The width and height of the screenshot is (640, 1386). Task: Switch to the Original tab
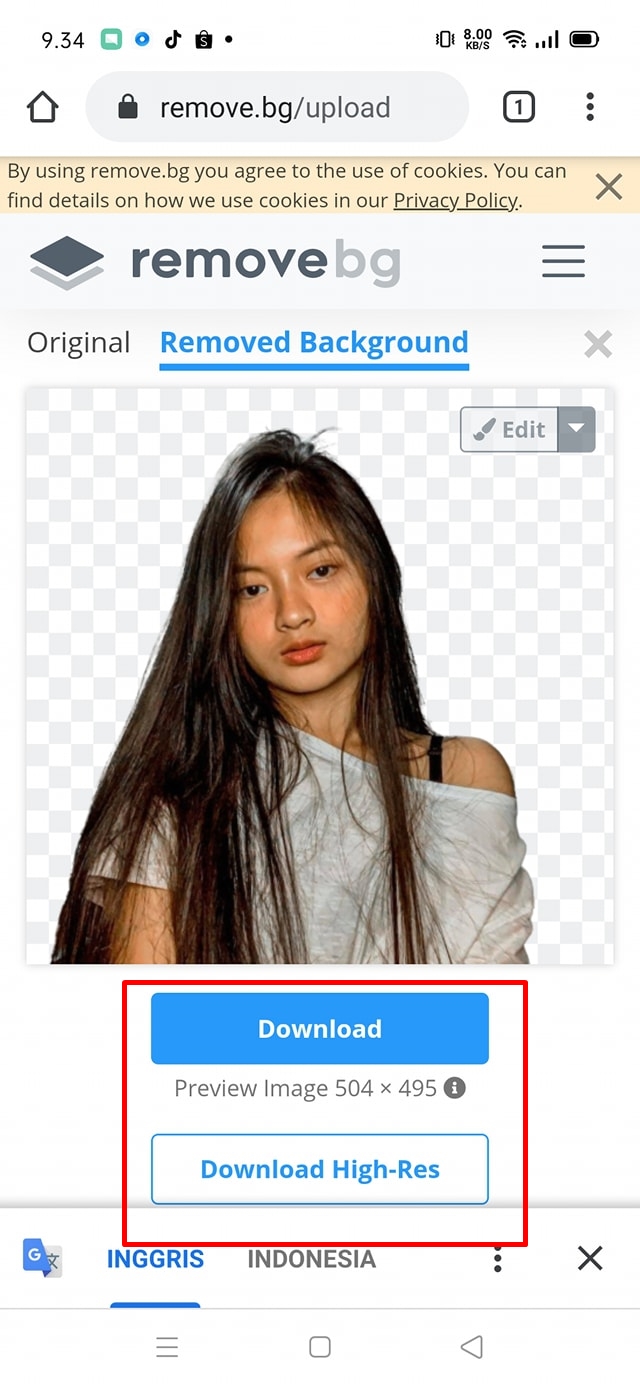click(x=79, y=343)
